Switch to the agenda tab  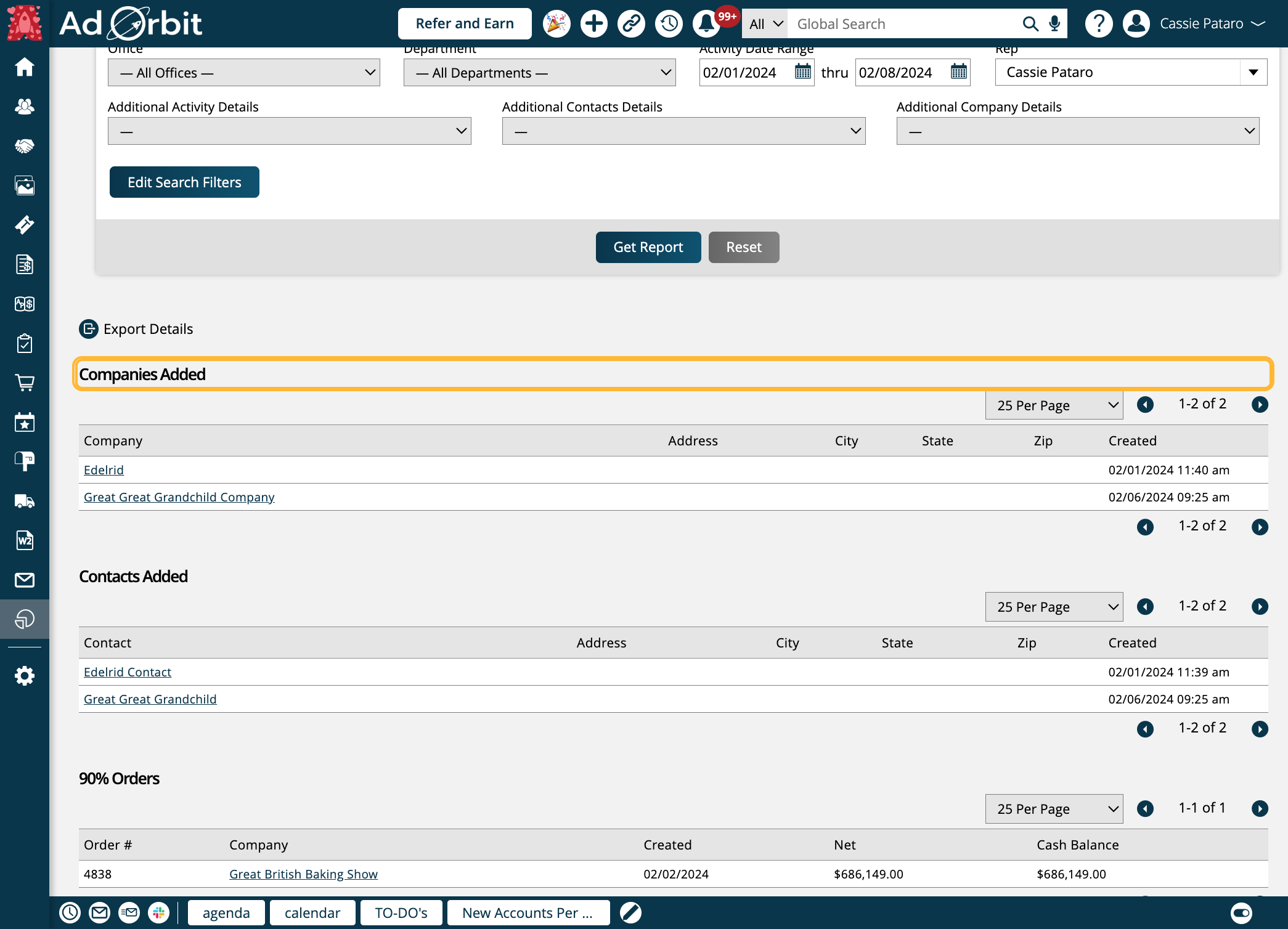coord(226,912)
